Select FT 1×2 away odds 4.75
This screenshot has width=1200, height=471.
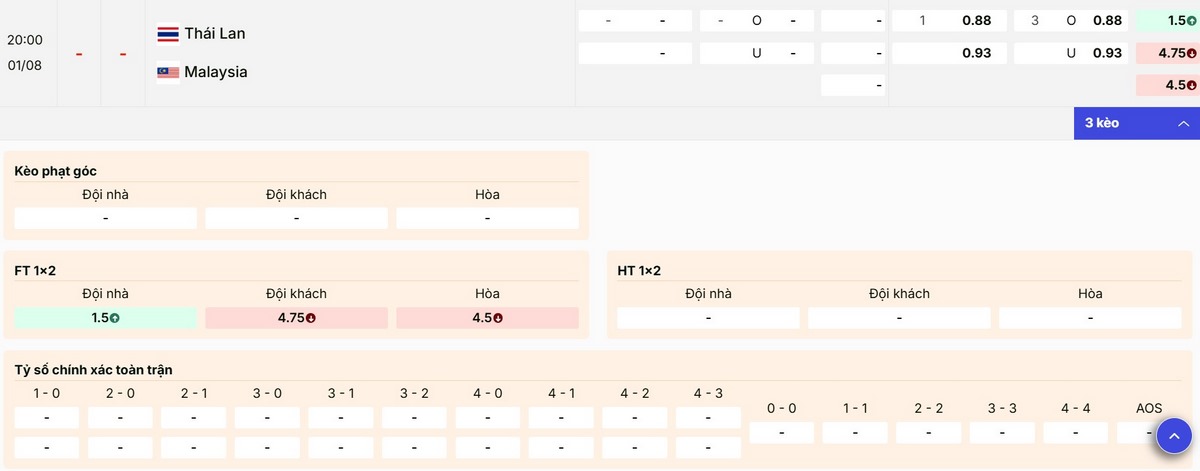coord(296,318)
